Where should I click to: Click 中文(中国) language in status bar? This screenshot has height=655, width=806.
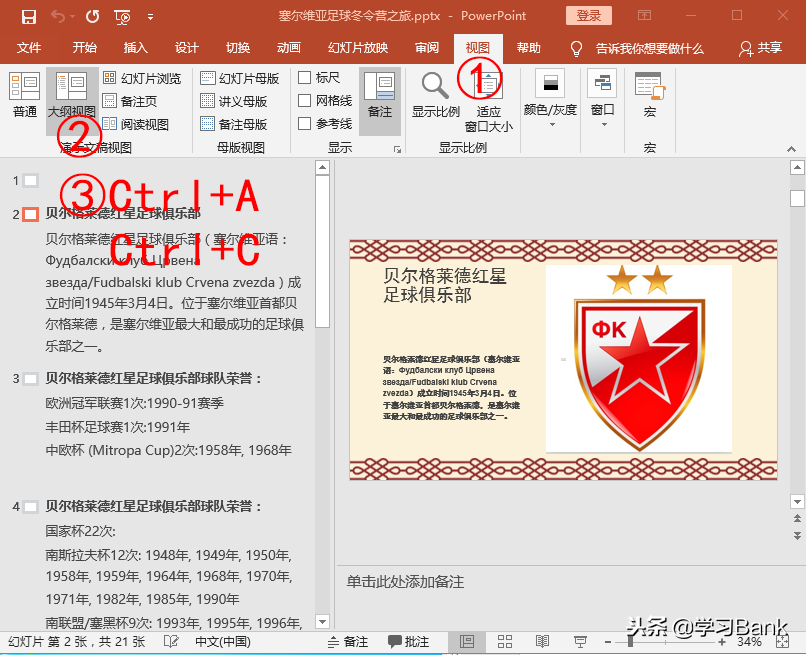(223, 642)
